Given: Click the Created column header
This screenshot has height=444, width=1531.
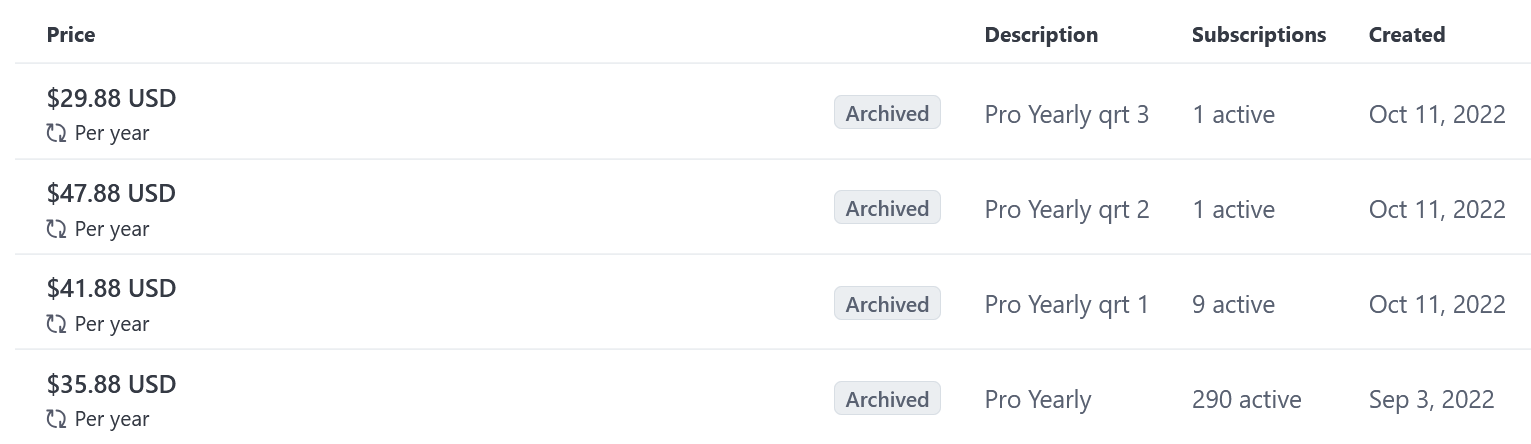Looking at the screenshot, I should point(1407,34).
